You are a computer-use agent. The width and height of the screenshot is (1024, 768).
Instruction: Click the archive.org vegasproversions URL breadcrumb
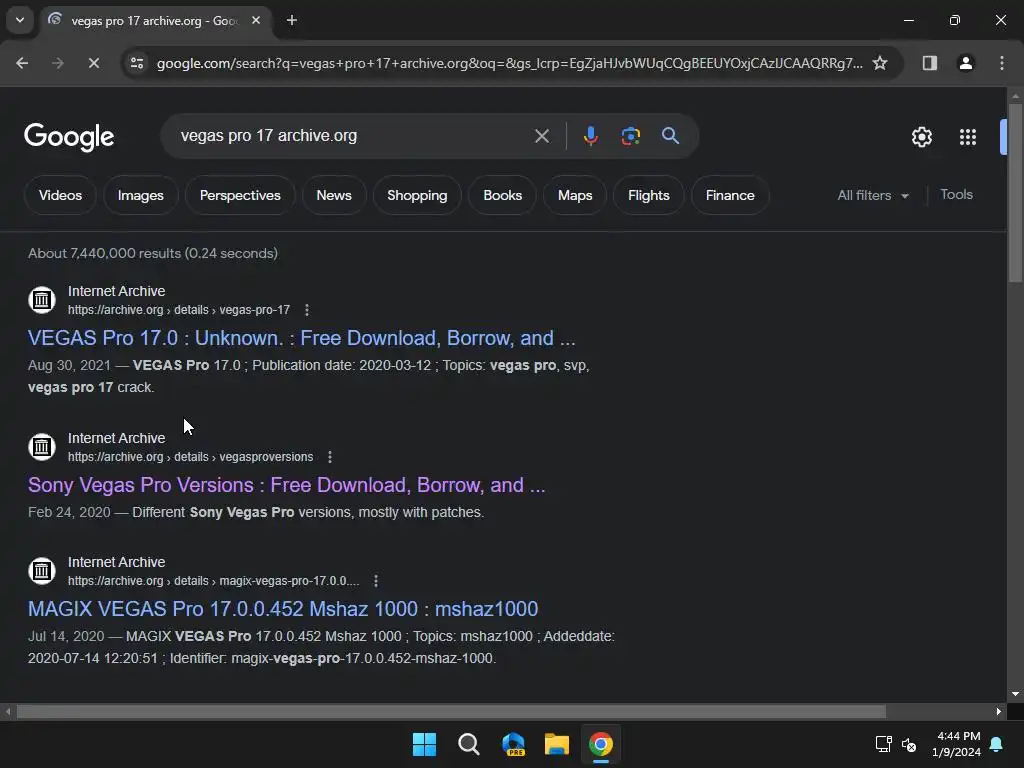point(191,457)
